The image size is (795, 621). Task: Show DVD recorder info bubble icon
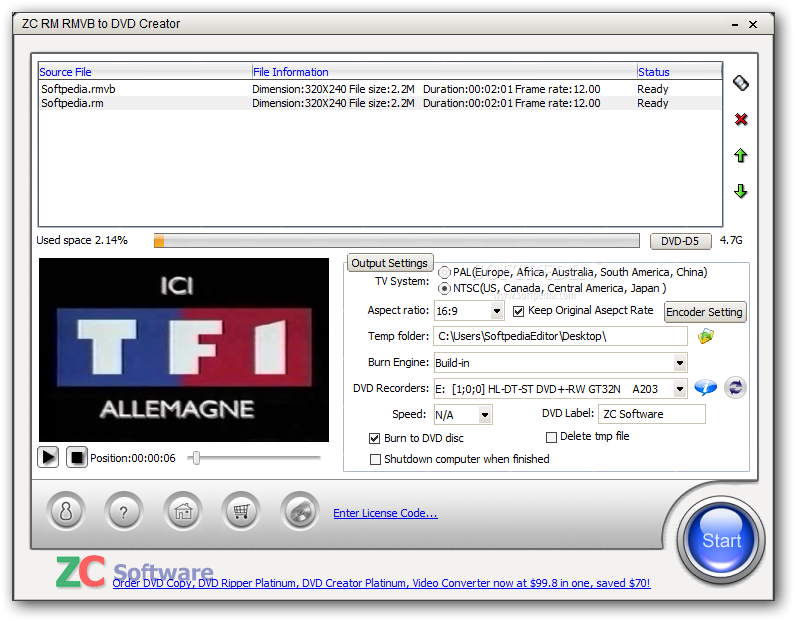click(x=706, y=388)
